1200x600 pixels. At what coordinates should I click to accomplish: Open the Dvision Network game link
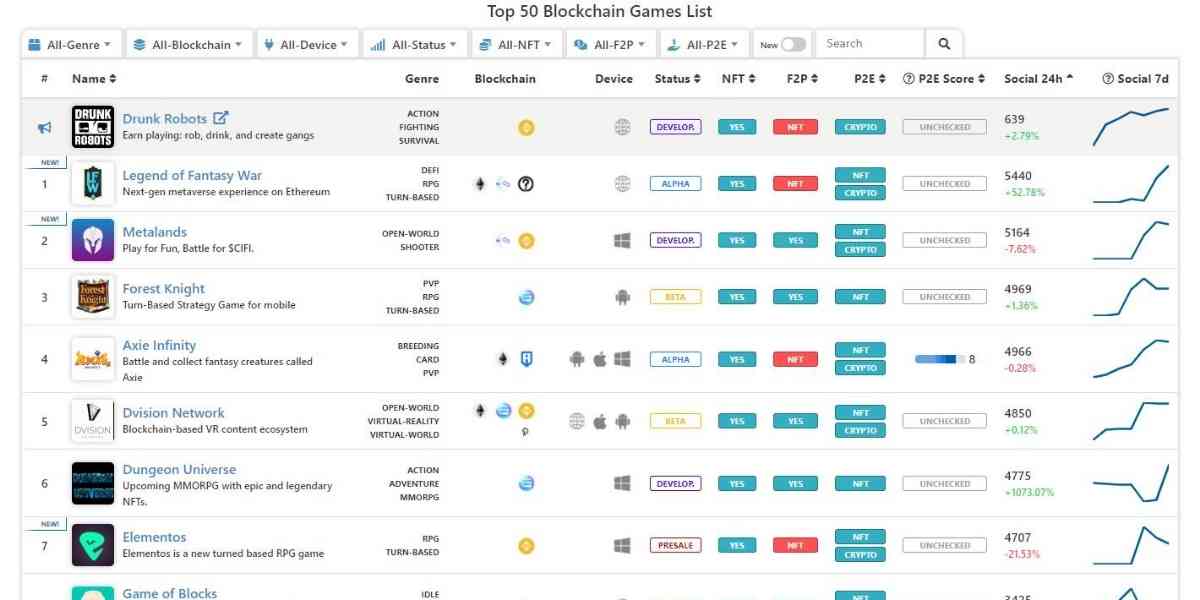click(x=174, y=413)
